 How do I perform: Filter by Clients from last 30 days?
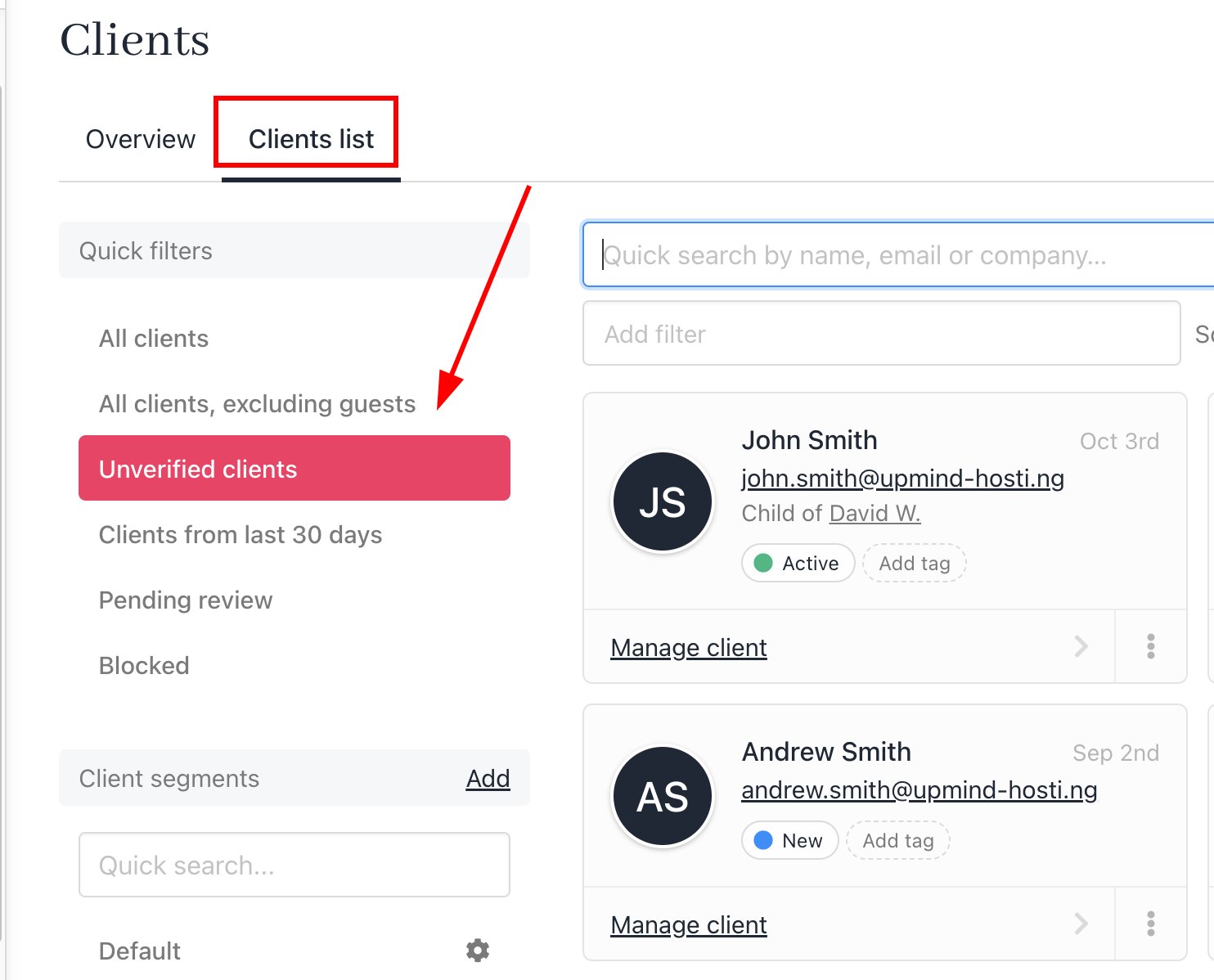pyautogui.click(x=241, y=534)
